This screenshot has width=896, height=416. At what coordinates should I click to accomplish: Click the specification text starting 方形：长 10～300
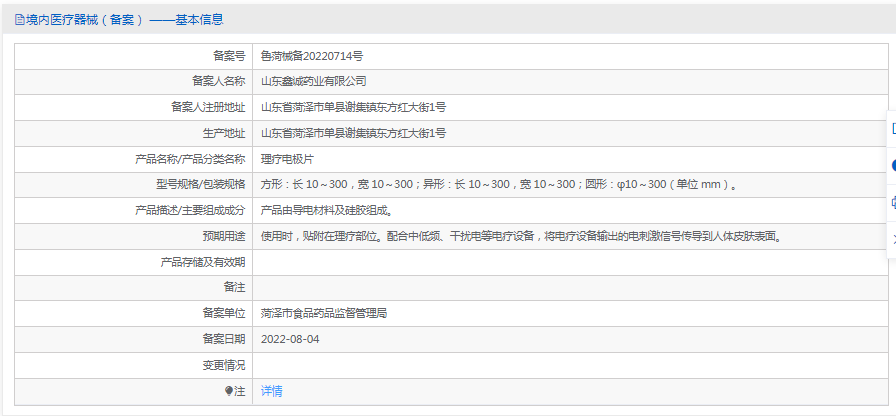499,185
